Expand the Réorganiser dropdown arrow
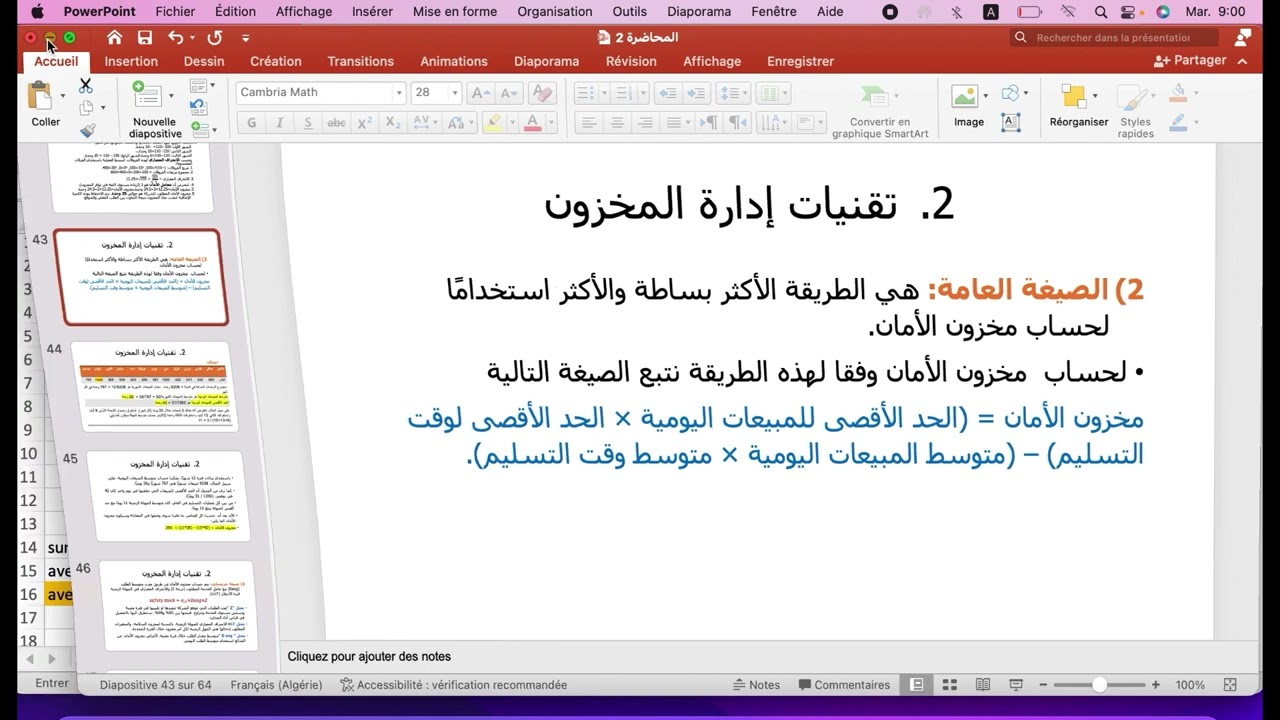This screenshot has width=1280, height=720. tap(1095, 96)
